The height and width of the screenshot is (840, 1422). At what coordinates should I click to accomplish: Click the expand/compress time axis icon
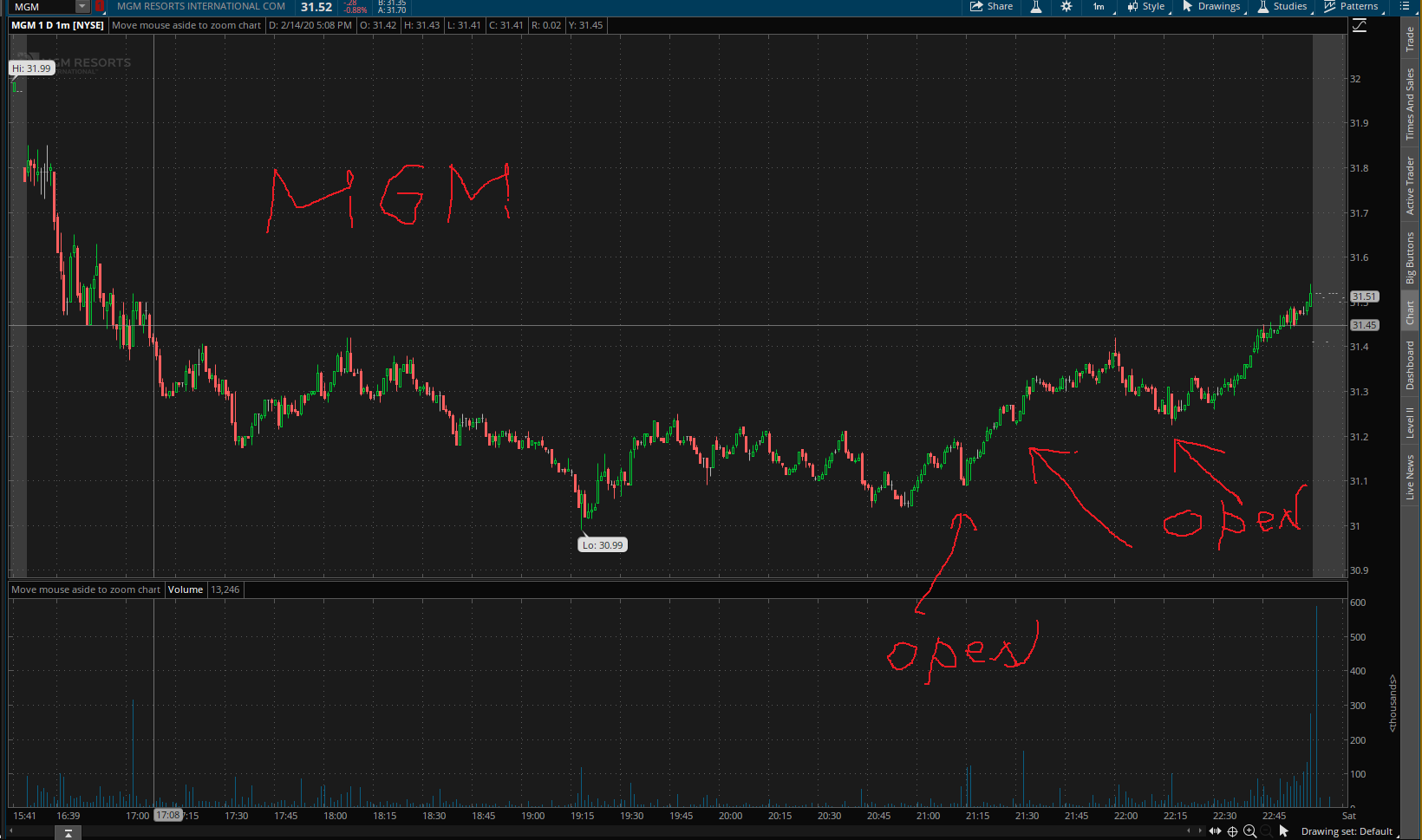pyautogui.click(x=1215, y=831)
